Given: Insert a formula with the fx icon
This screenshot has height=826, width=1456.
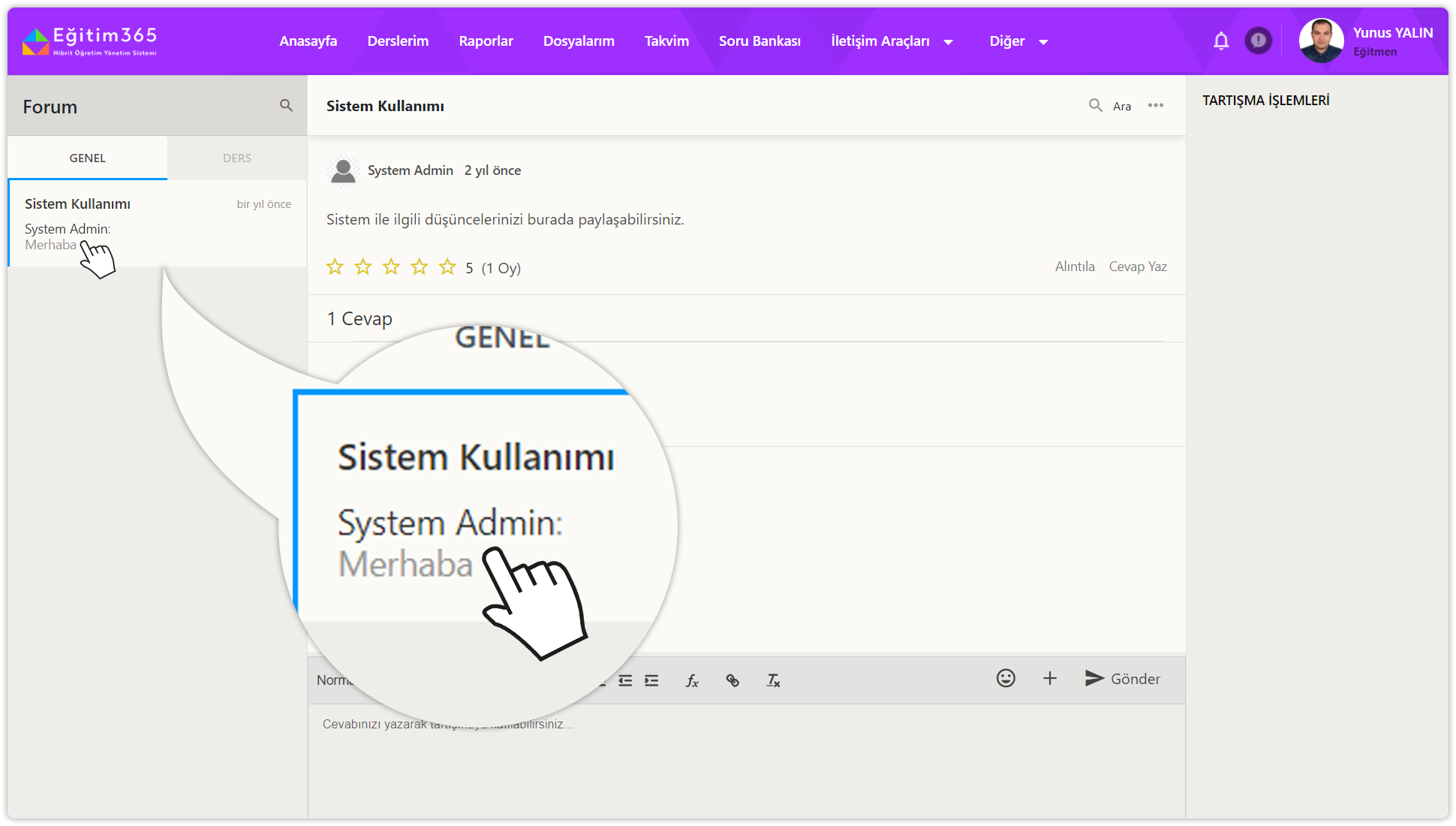Looking at the screenshot, I should coord(692,680).
